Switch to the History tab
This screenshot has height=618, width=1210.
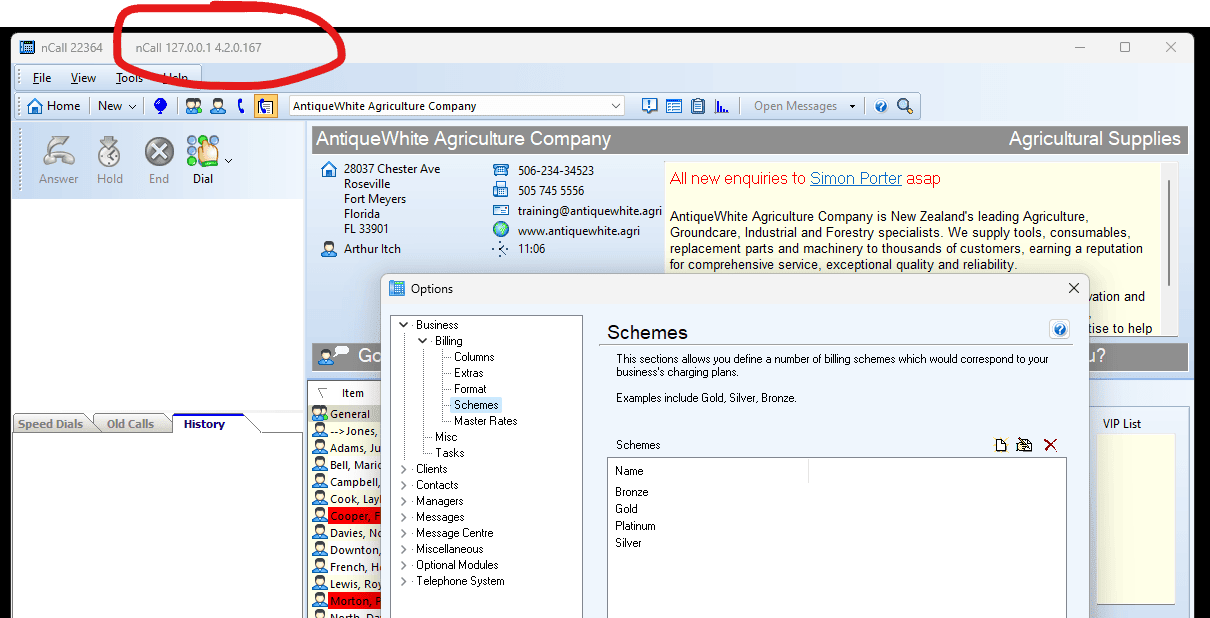(x=204, y=424)
